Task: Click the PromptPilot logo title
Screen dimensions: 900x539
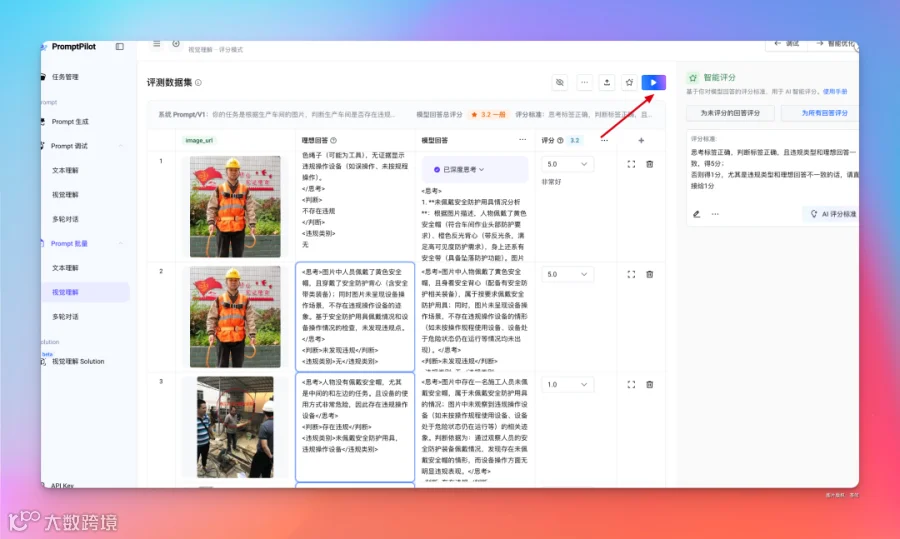Action: pyautogui.click(x=73, y=46)
